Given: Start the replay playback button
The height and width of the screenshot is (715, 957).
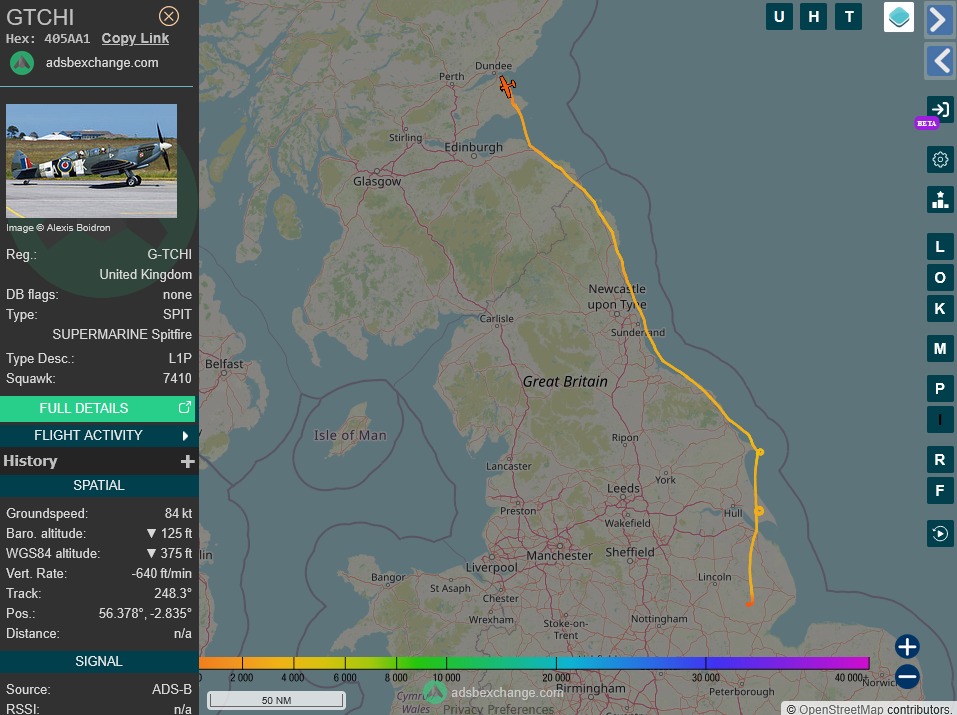Looking at the screenshot, I should 940,533.
